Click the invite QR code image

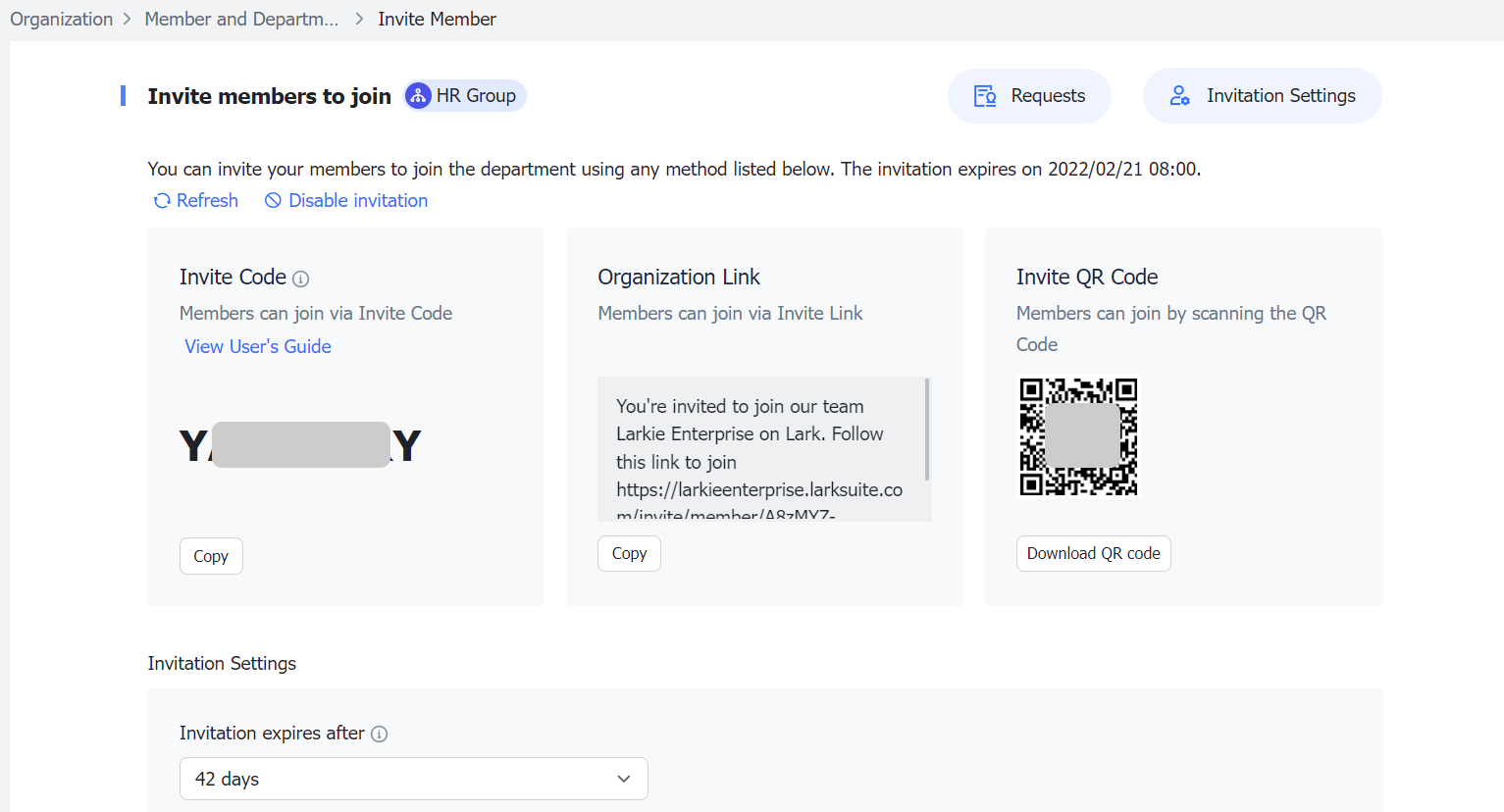(x=1078, y=436)
